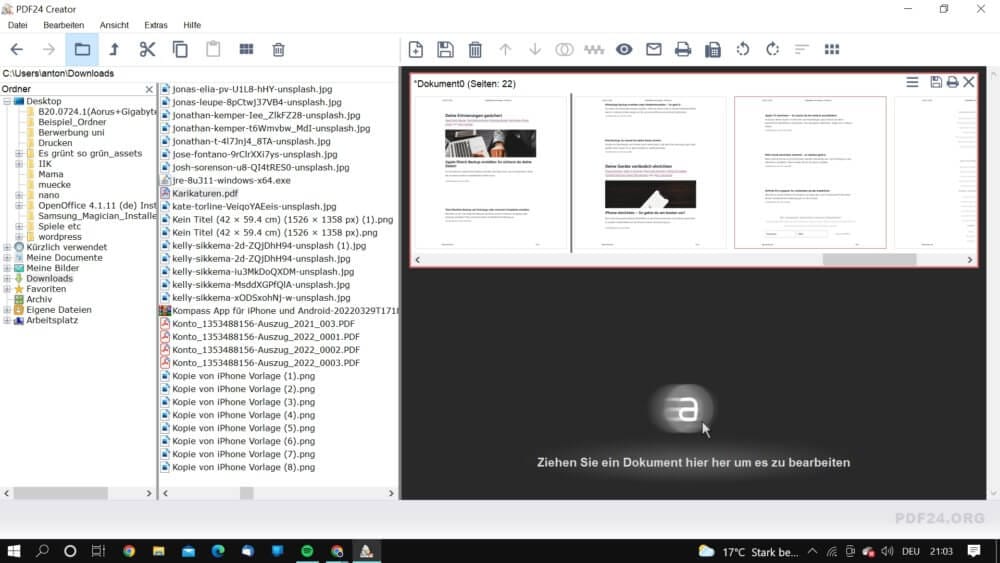Move selected page up arrow
This screenshot has width=1000, height=563.
505,49
